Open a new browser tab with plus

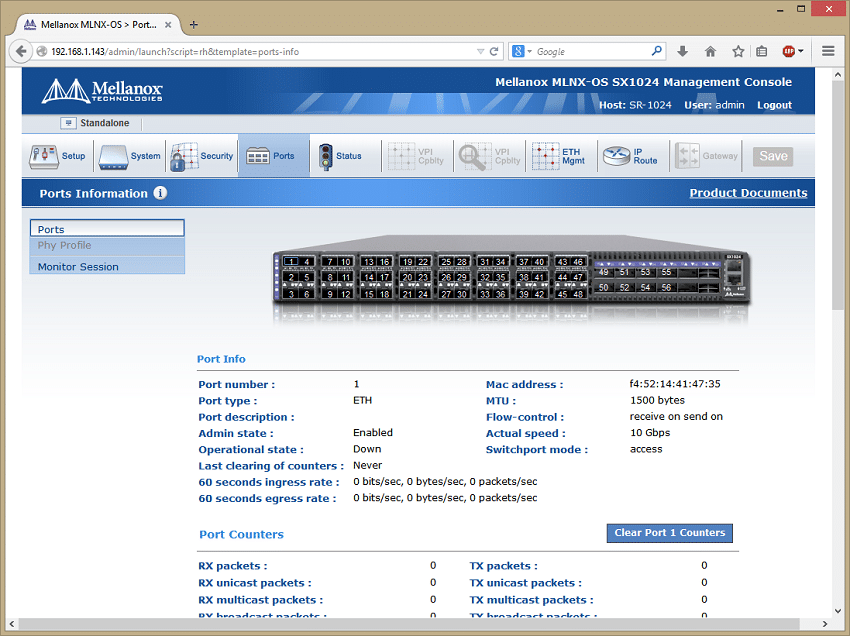(194, 25)
